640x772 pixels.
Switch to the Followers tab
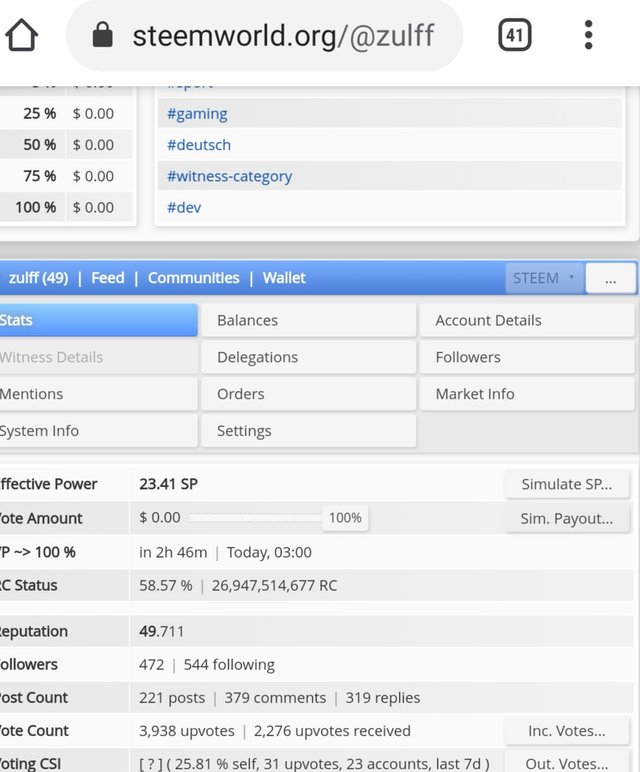(x=527, y=357)
